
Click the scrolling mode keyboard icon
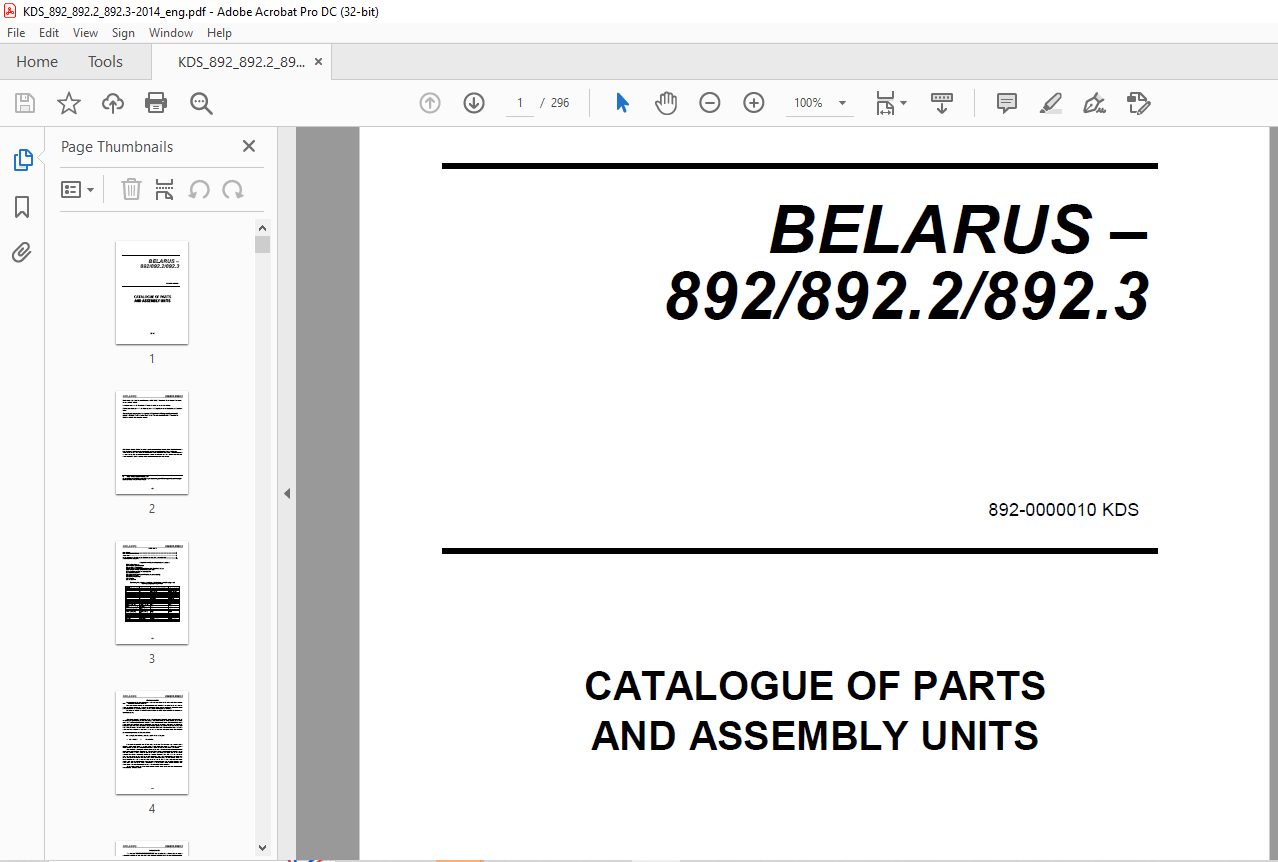(x=942, y=103)
